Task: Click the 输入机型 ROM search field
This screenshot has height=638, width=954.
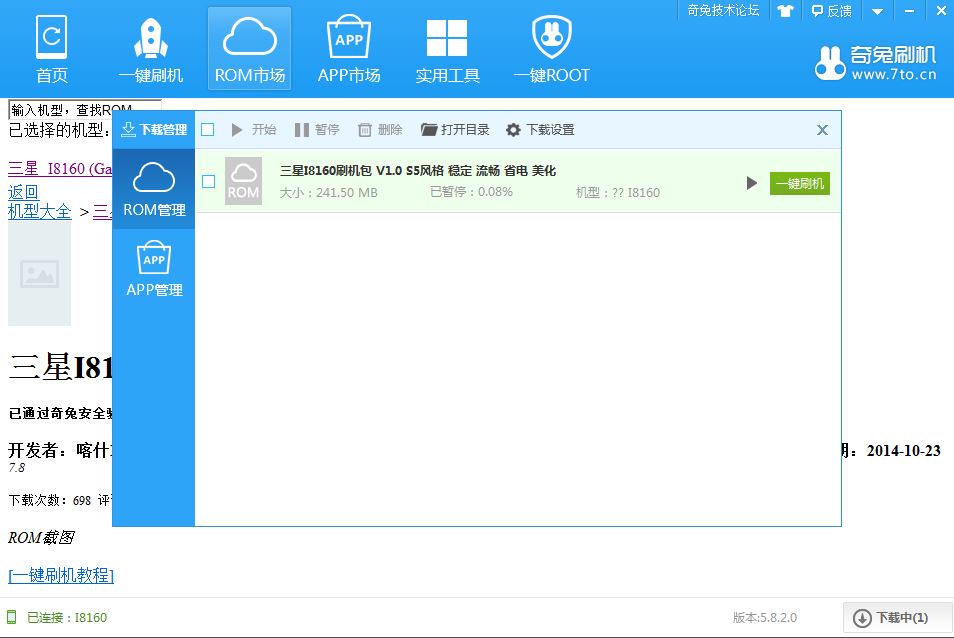Action: point(85,108)
